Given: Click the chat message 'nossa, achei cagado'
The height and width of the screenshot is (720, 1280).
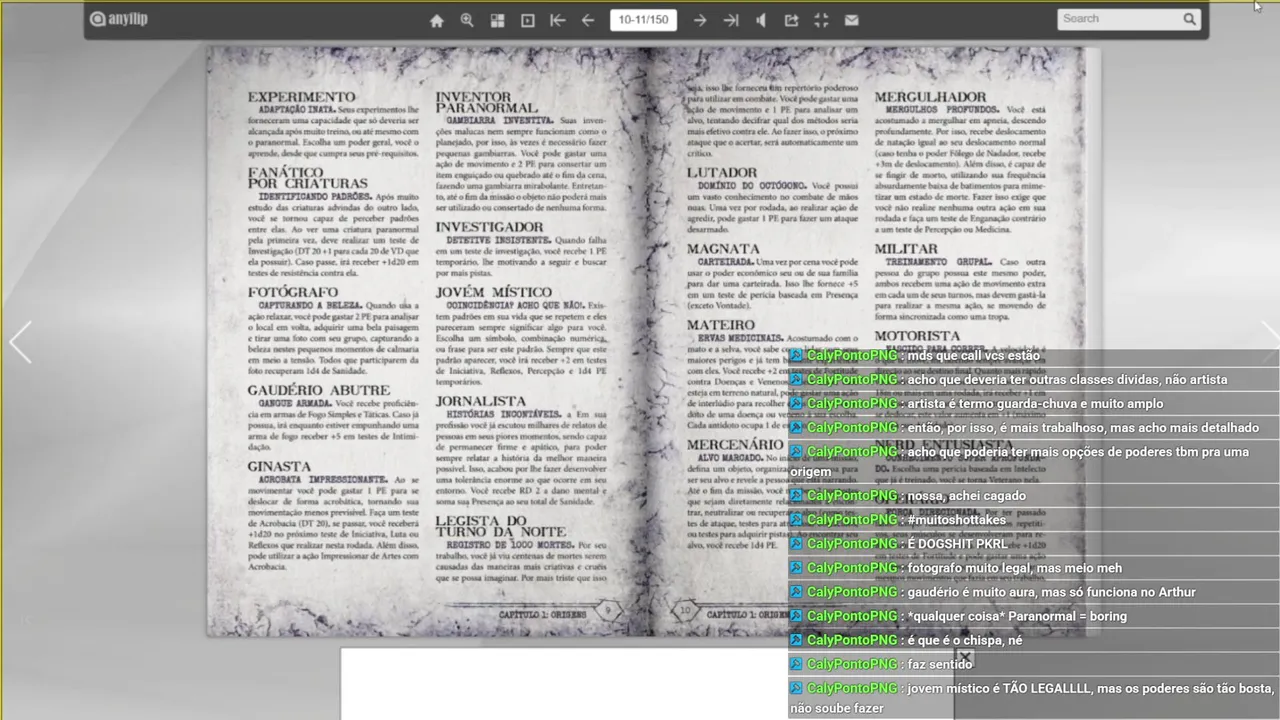Looking at the screenshot, I should point(967,496).
